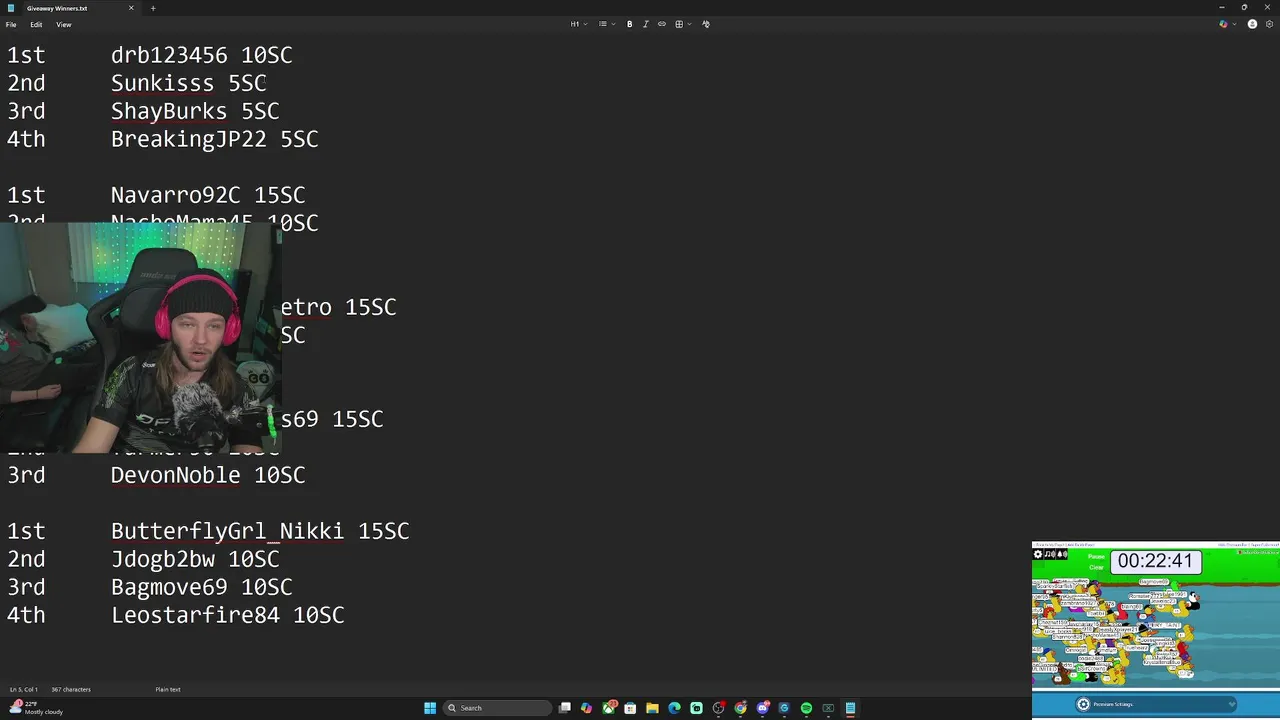Click the Premium Settings bar

tap(1156, 704)
